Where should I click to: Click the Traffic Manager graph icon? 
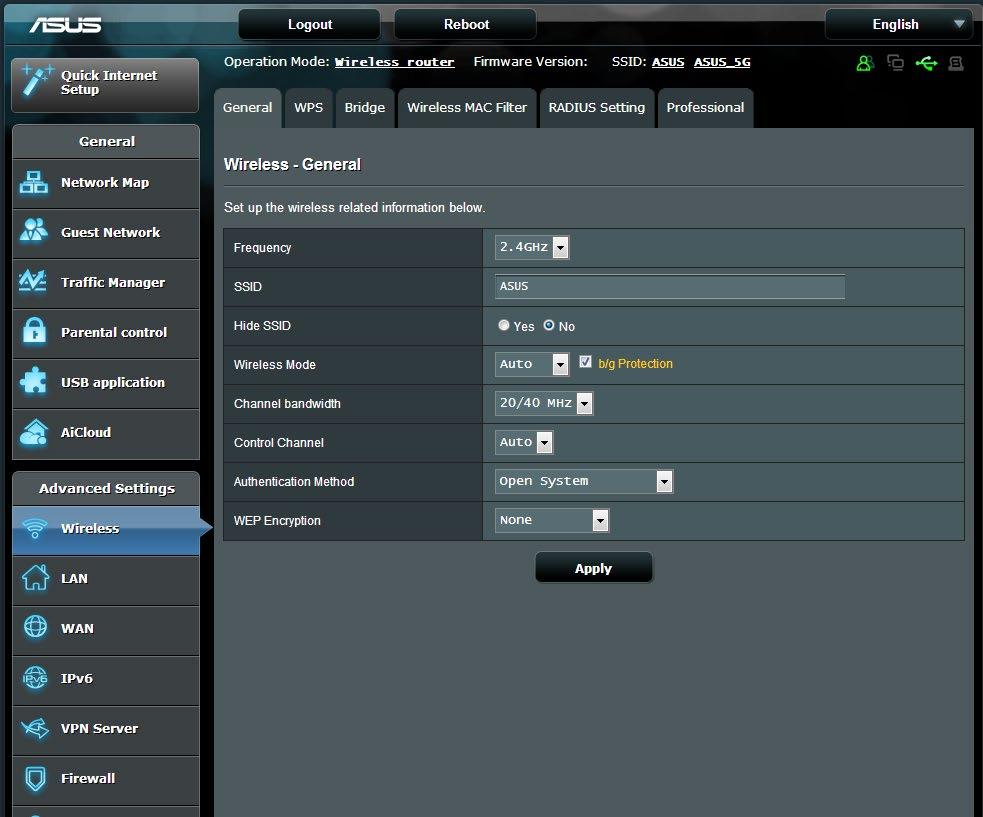coord(33,281)
